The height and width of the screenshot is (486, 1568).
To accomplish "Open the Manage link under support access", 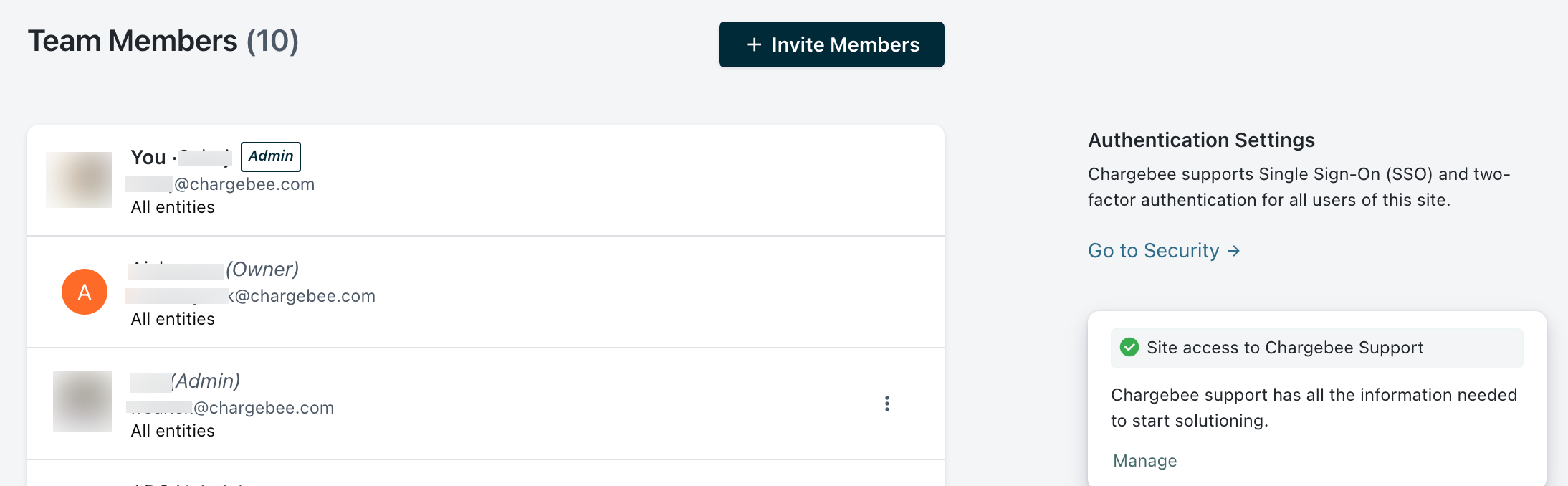I will click(x=1144, y=461).
